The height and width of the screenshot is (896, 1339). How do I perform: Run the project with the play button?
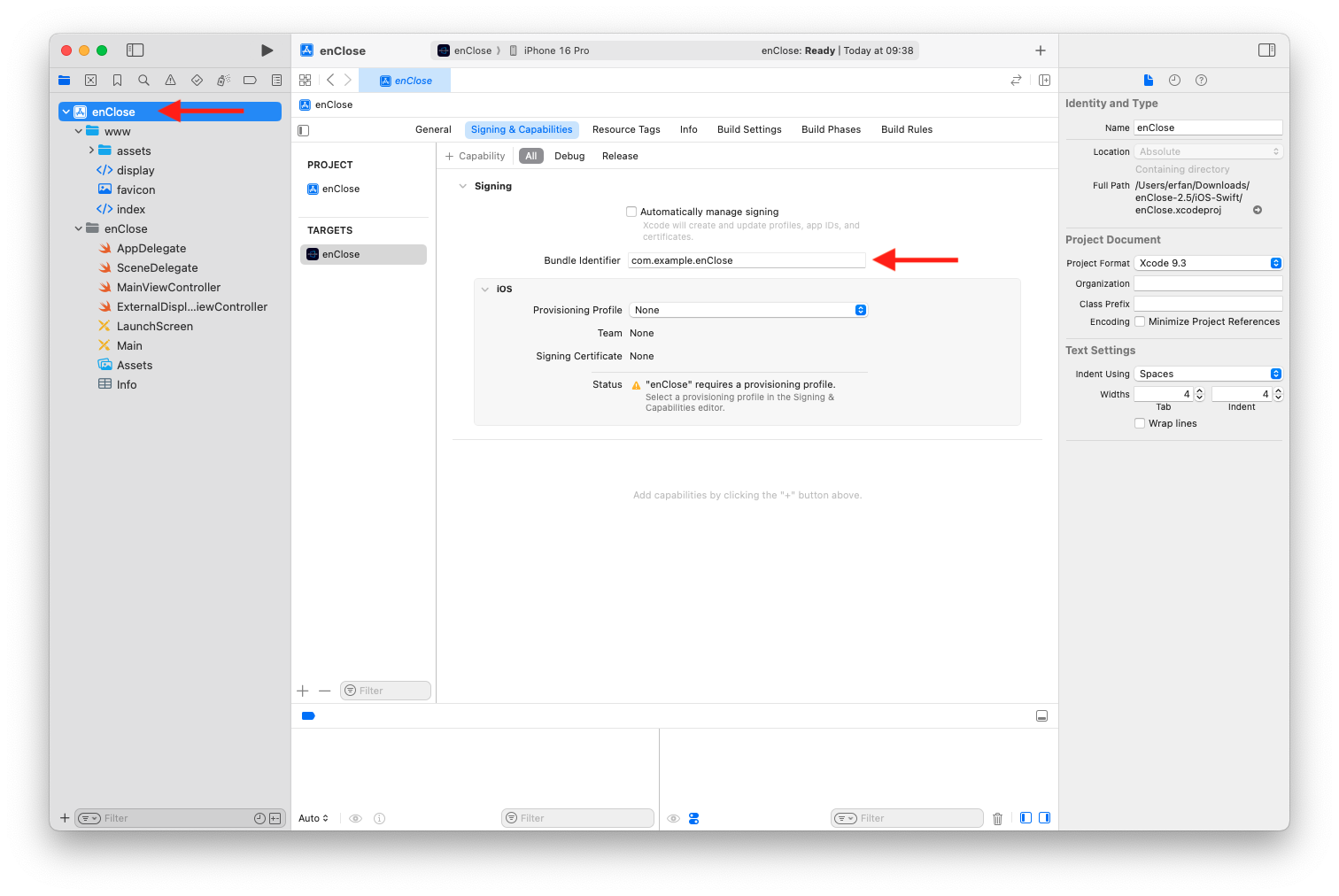coord(267,50)
